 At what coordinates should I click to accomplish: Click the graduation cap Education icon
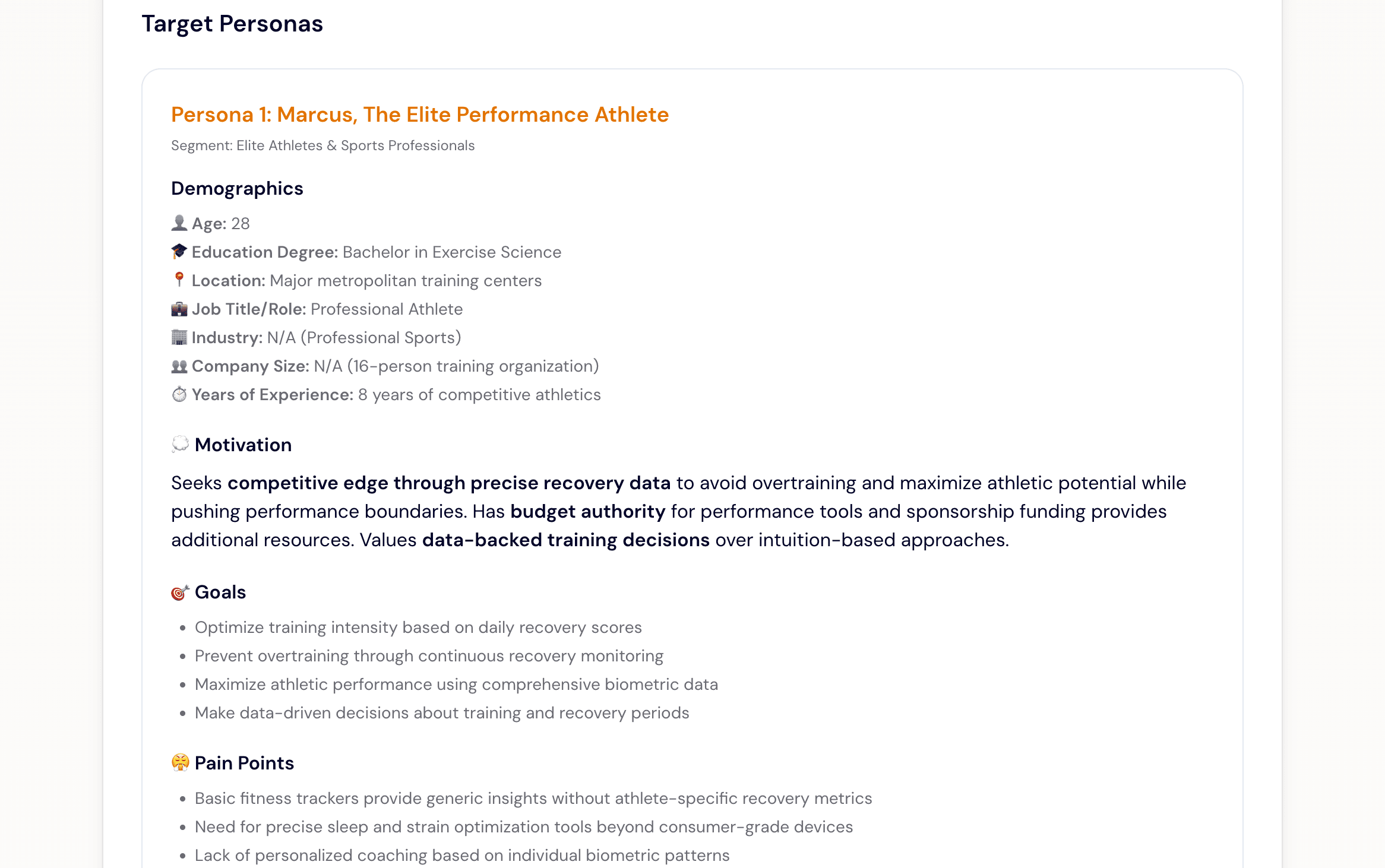coord(179,252)
